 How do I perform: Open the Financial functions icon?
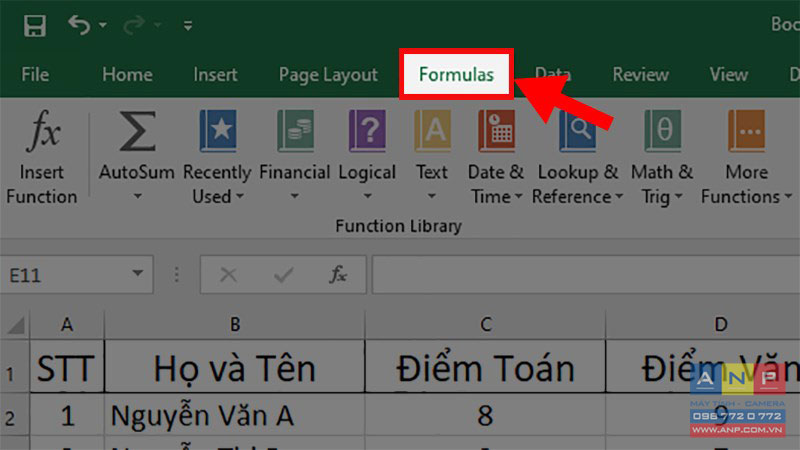(x=295, y=131)
